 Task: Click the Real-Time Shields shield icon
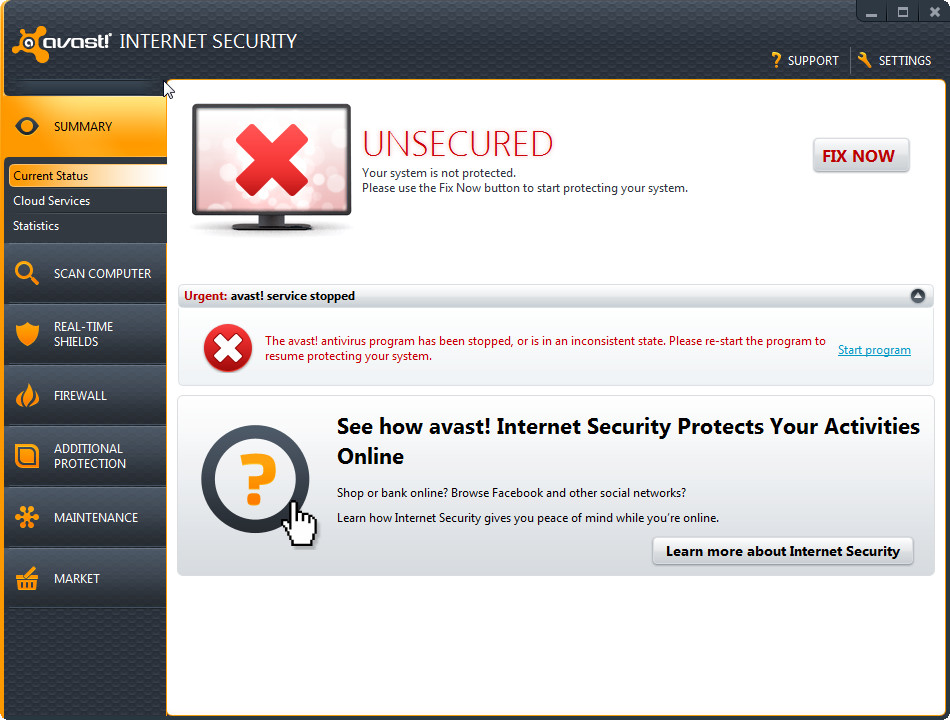pos(28,334)
